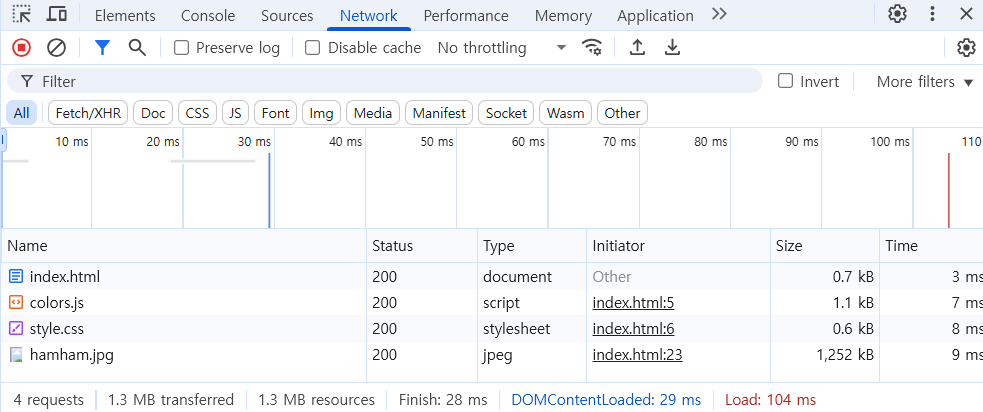Import HAR file upload icon
This screenshot has height=412, width=983.
click(x=637, y=47)
